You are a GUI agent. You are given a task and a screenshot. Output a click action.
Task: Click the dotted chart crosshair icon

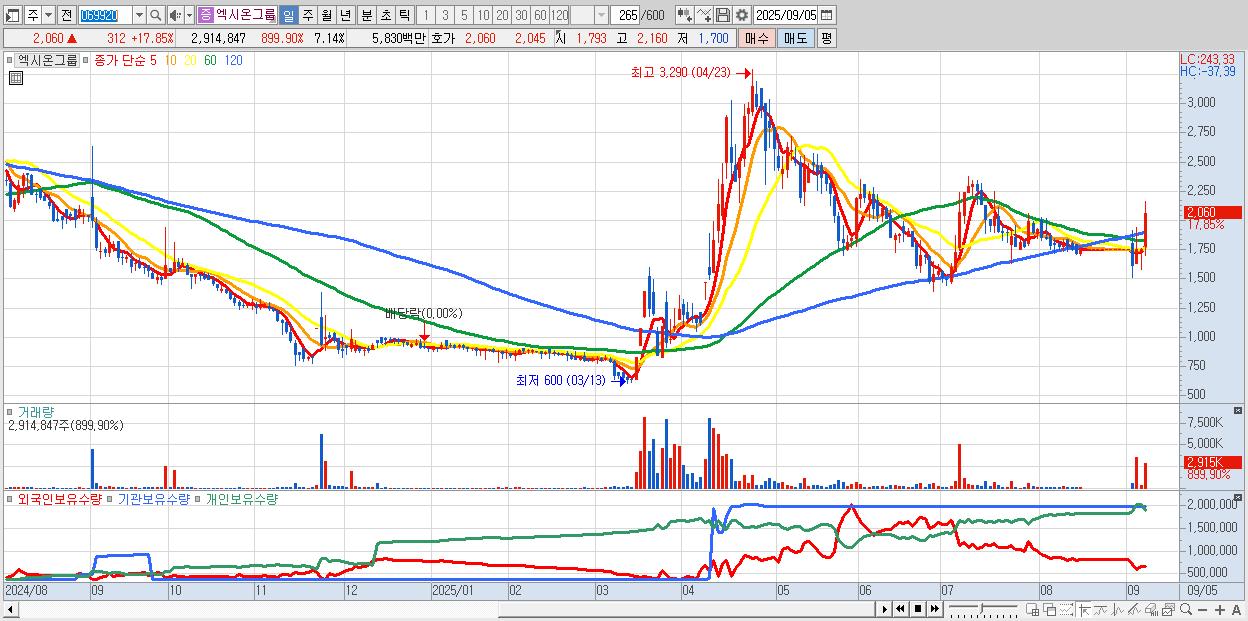click(x=1066, y=610)
